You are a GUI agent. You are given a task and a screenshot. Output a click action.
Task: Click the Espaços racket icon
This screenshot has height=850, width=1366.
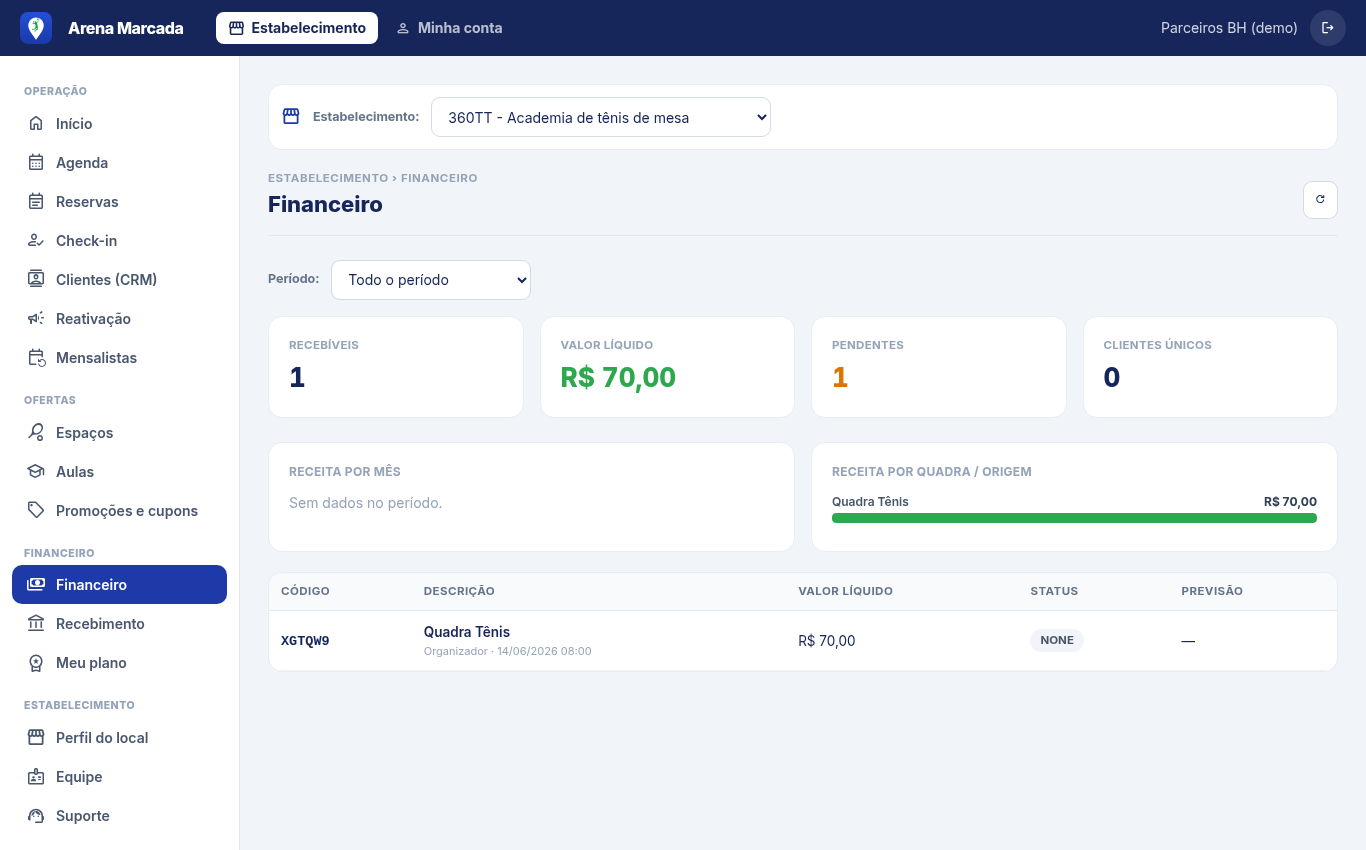pos(36,433)
